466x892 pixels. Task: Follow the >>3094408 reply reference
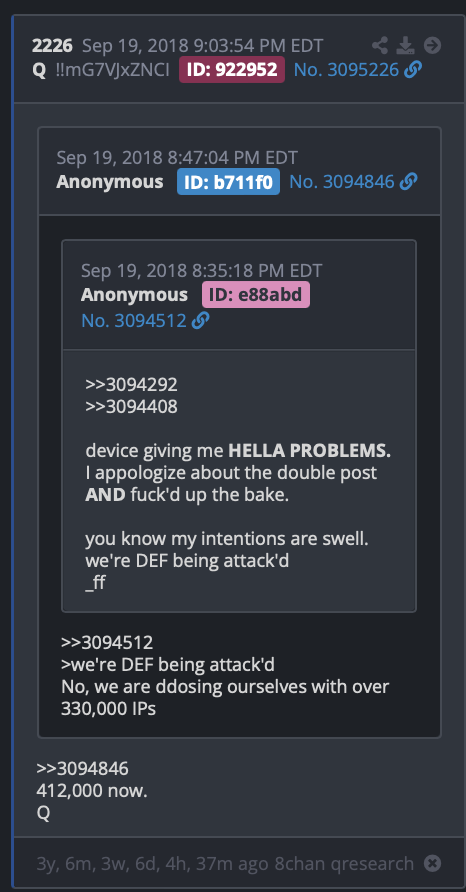pos(131,407)
